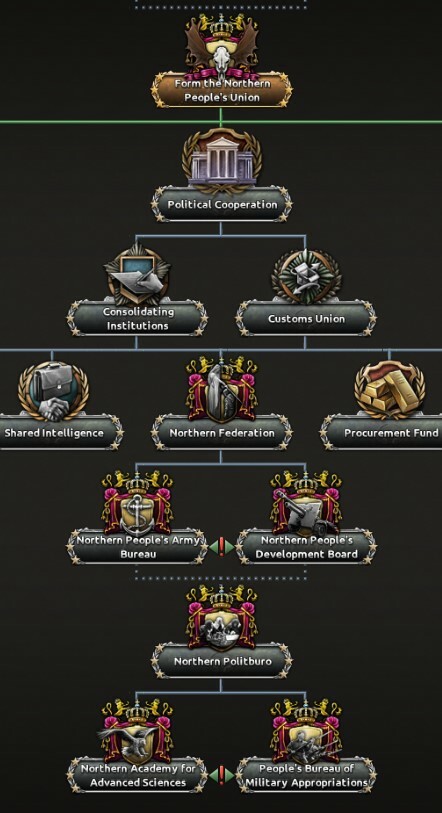442x813 pixels.
Task: Select the Form the Northern People's Union focus label
Action: point(222,90)
